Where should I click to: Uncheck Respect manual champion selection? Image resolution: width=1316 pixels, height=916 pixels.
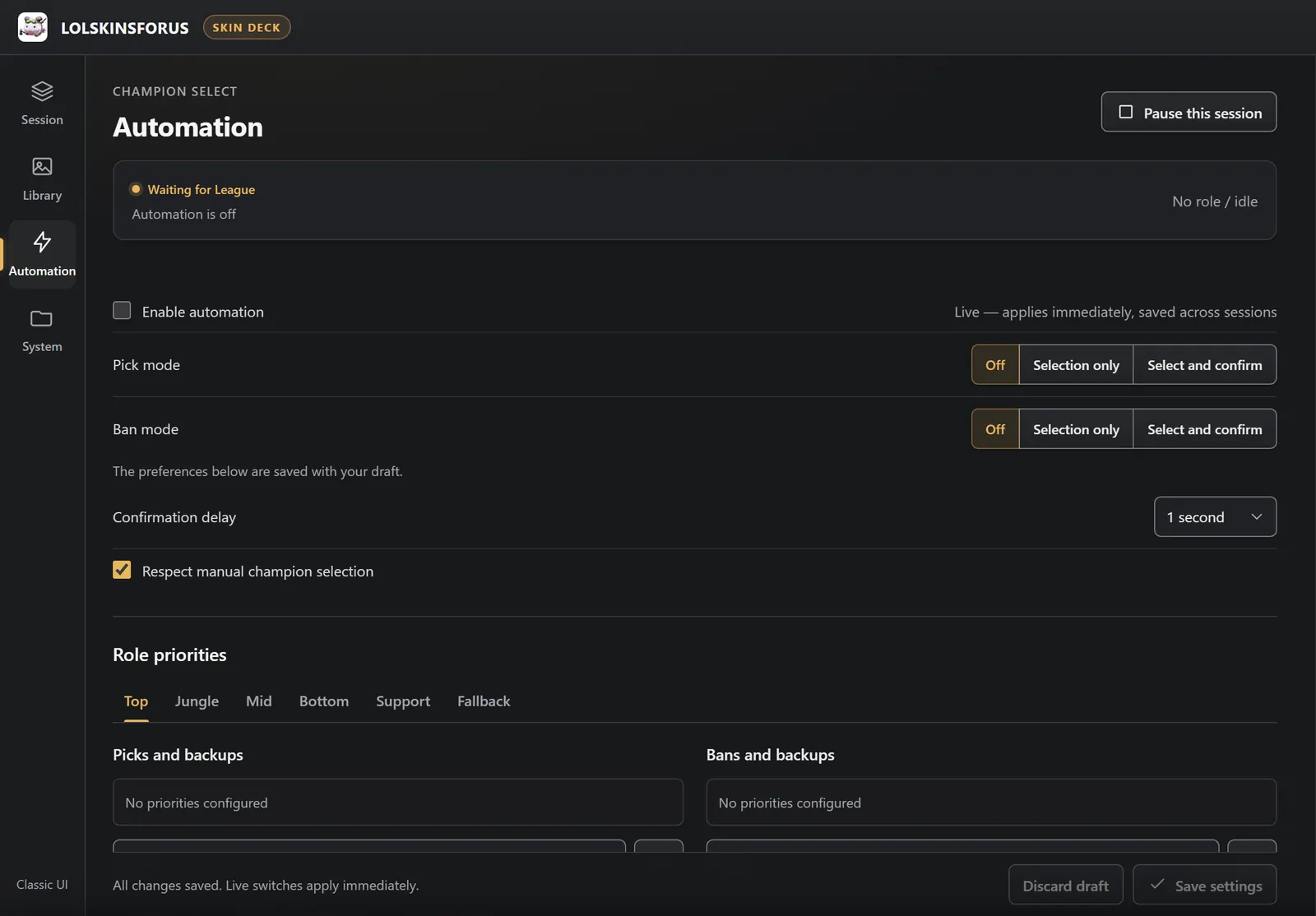[122, 571]
